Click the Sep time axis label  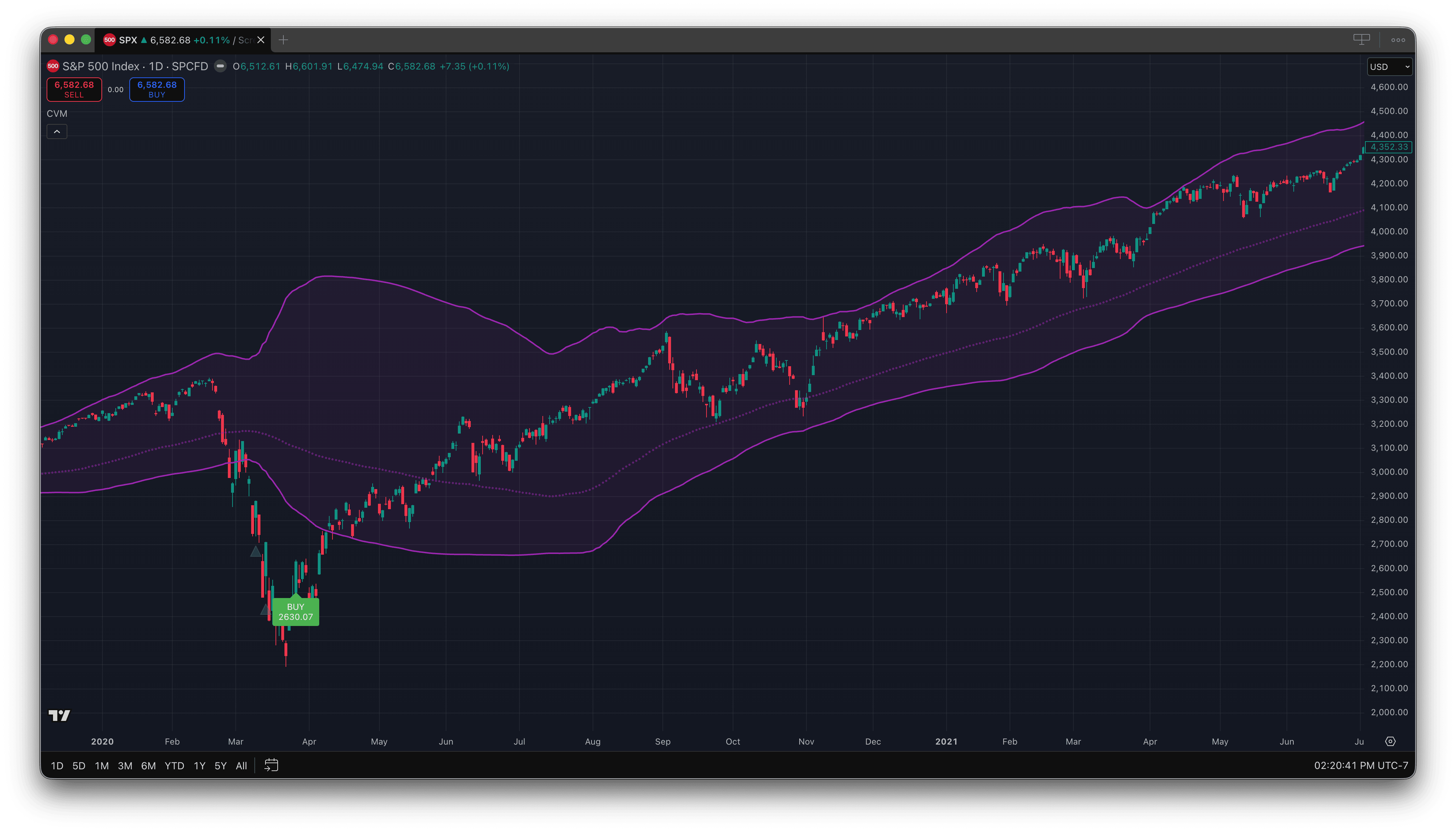pos(662,741)
